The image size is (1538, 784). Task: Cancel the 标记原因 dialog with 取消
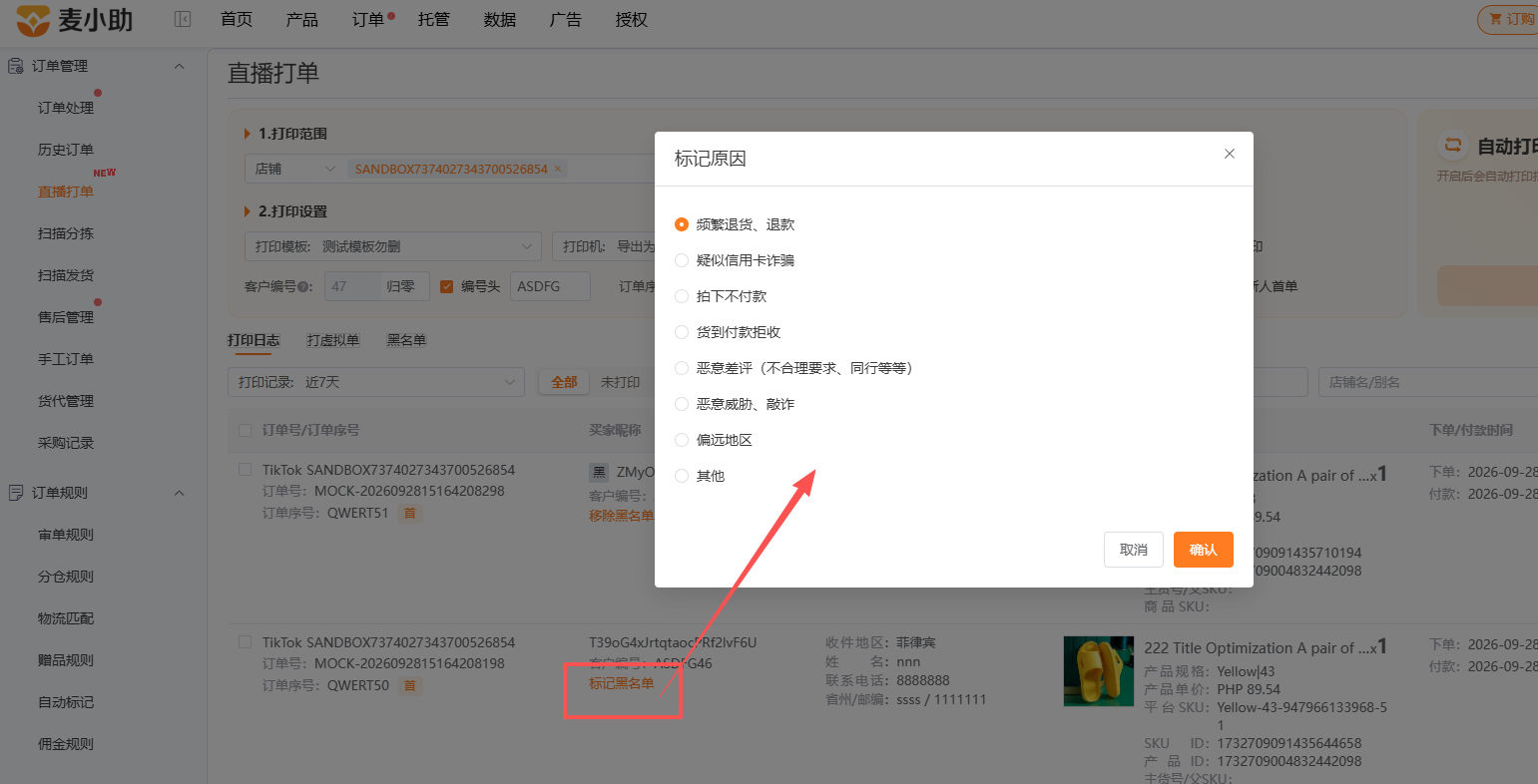[x=1134, y=550]
